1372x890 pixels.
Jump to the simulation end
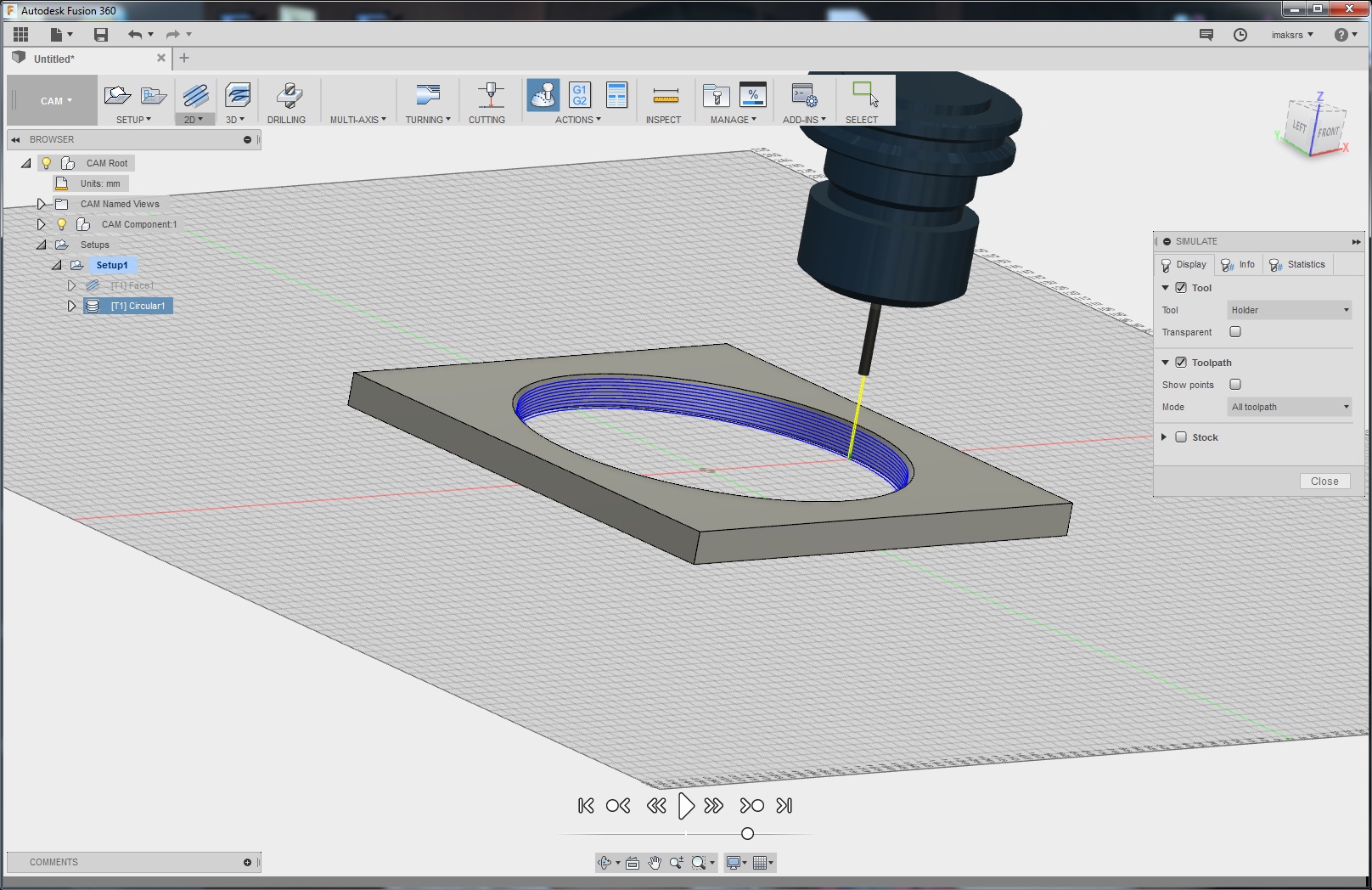click(784, 806)
